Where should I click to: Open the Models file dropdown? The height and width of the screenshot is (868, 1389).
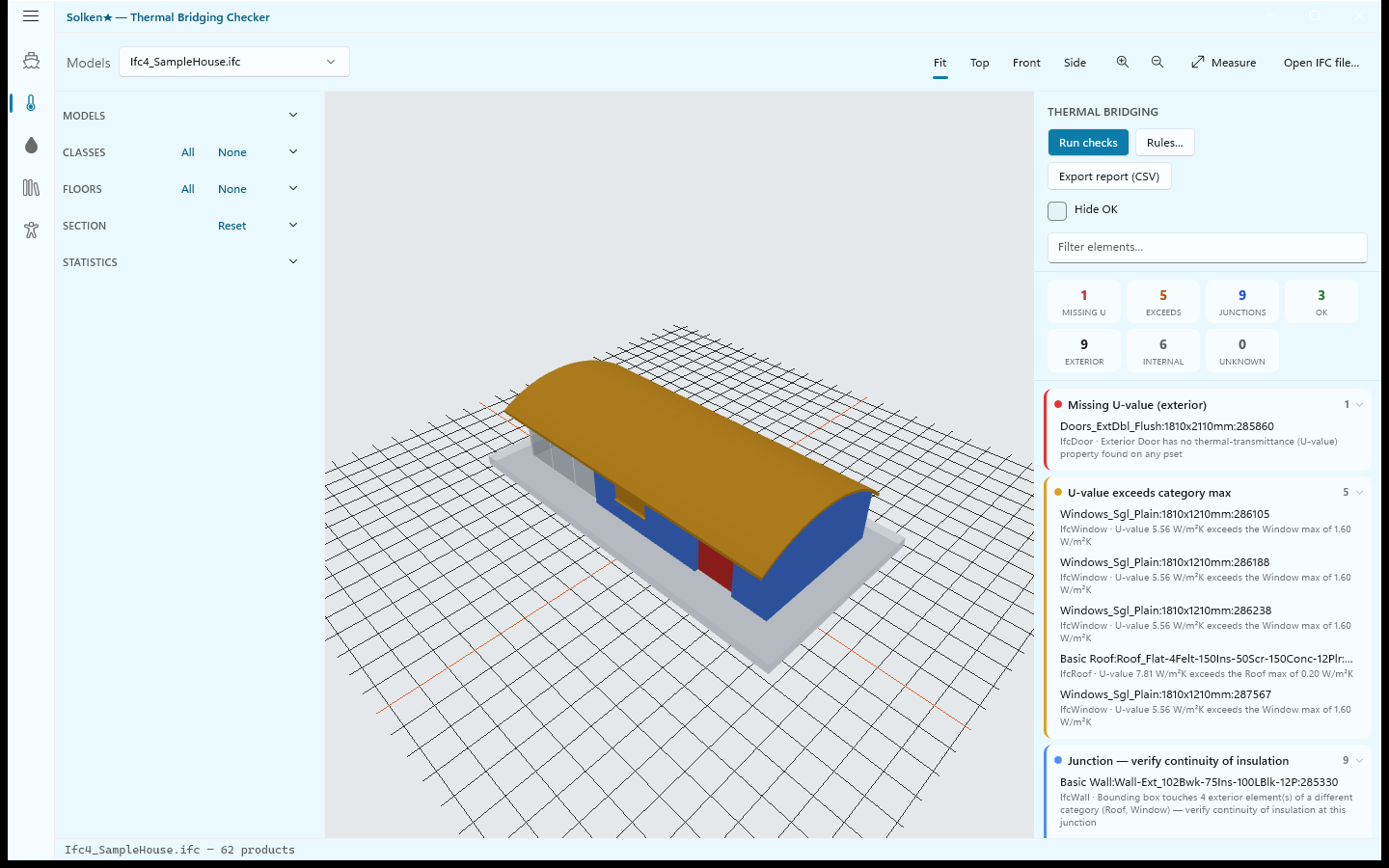coord(233,62)
